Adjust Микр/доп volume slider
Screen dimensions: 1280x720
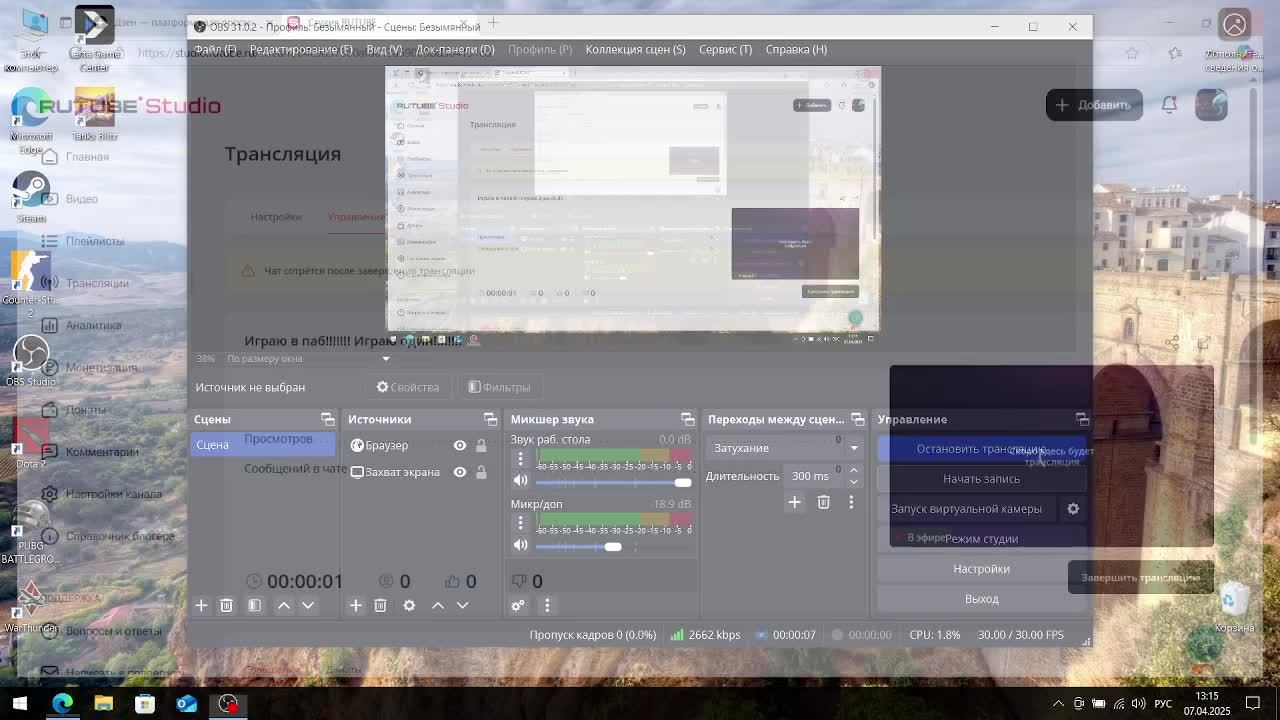click(x=613, y=545)
